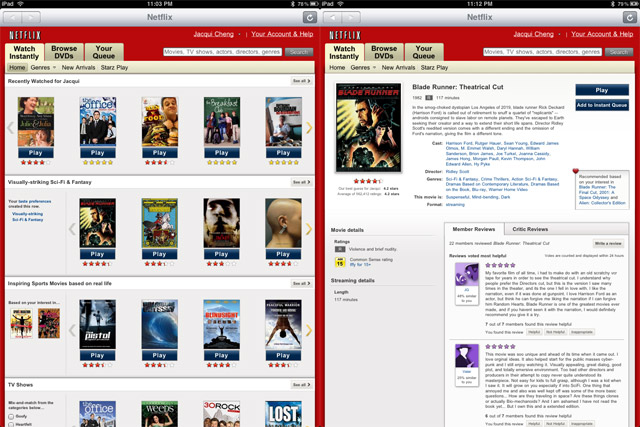The image size is (640, 427).
Task: Open New Arrivals on the left screen
Action: click(x=78, y=67)
